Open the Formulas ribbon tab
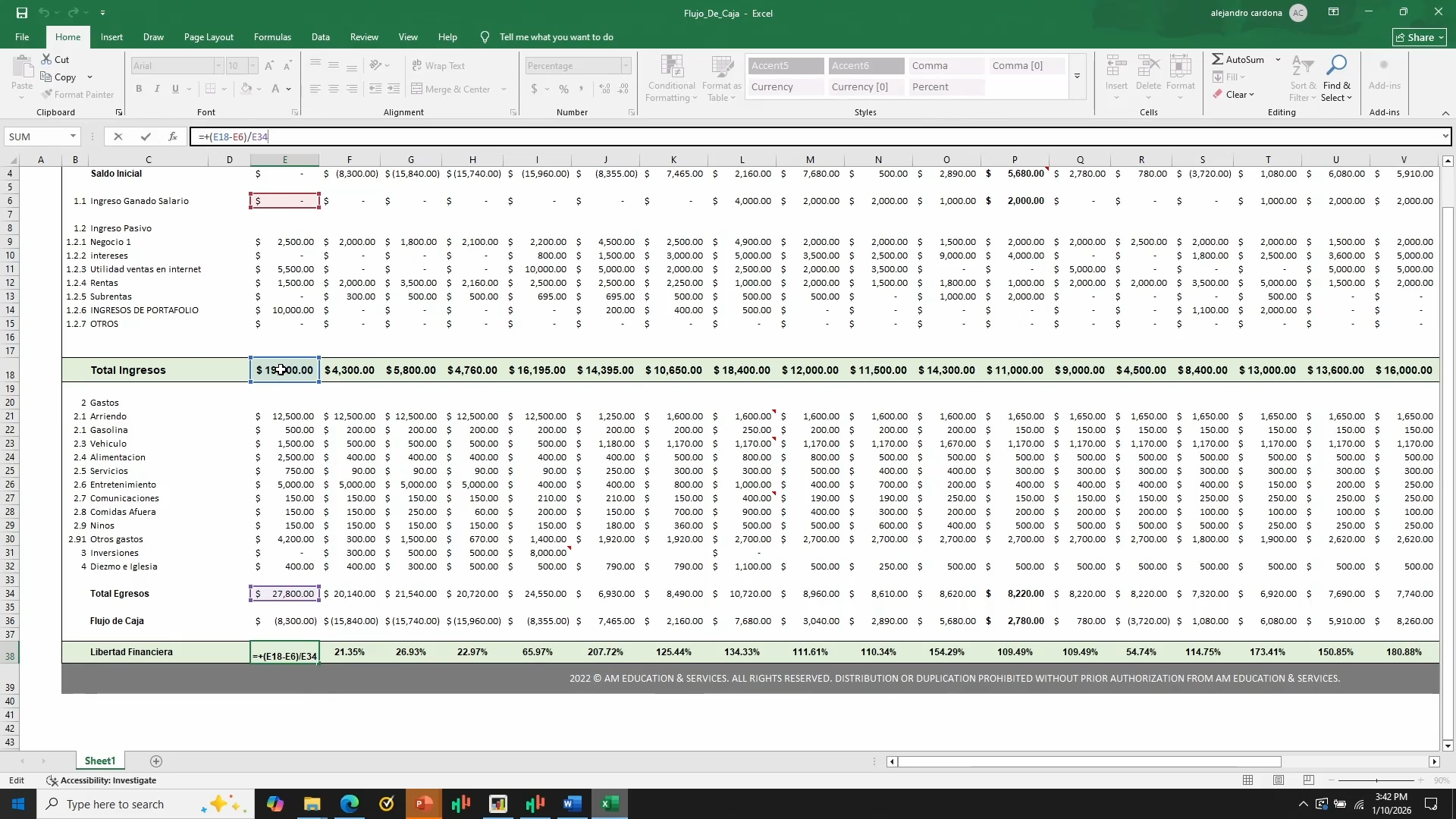The image size is (1456, 819). [x=272, y=36]
